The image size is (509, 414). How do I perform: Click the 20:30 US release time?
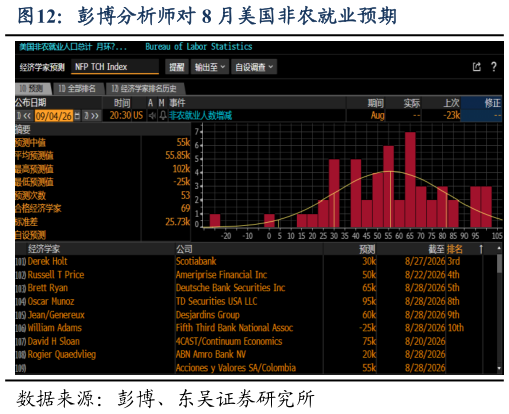coord(126,116)
